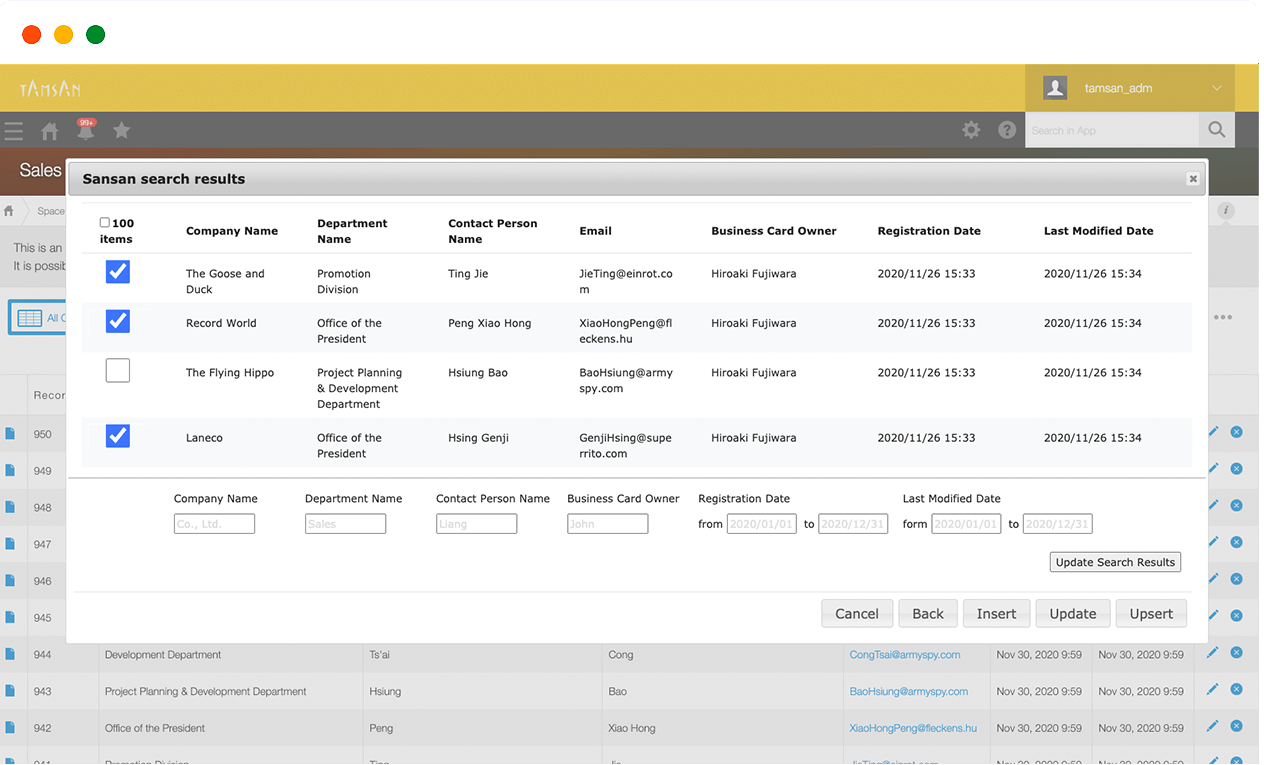Click the Company Name filter field
1264x765 pixels.
[x=214, y=524]
